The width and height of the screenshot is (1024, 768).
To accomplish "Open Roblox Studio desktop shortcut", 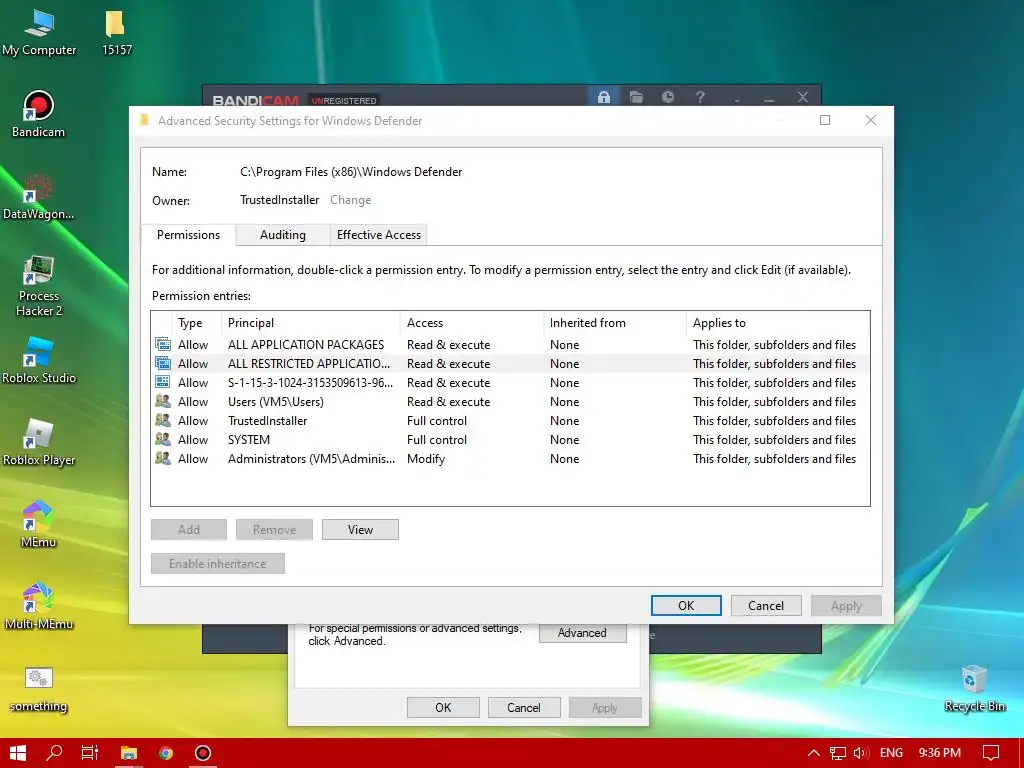I will pos(38,360).
